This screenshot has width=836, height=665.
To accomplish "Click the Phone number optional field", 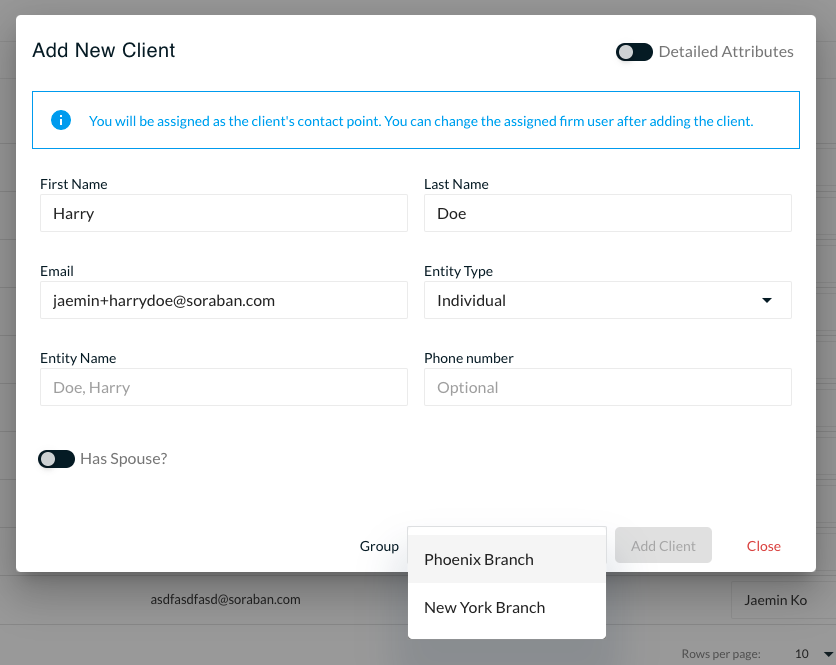I will point(607,387).
